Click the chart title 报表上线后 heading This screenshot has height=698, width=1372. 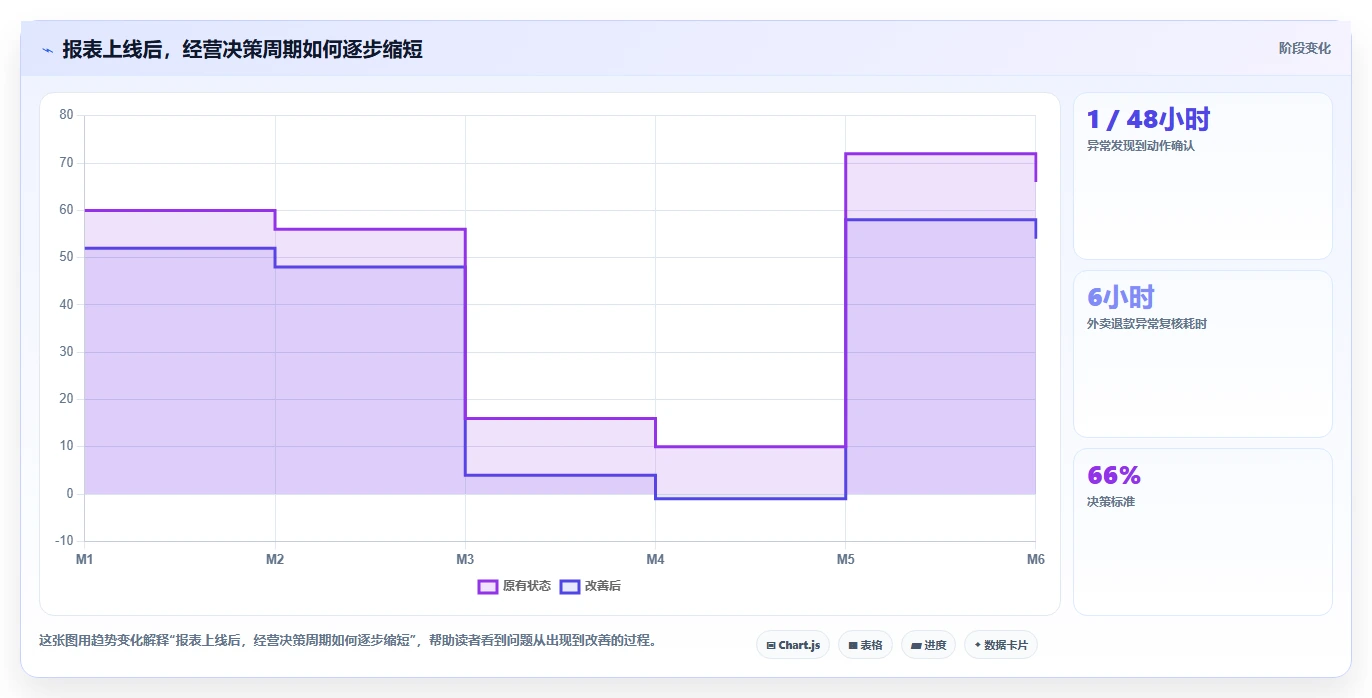point(242,48)
